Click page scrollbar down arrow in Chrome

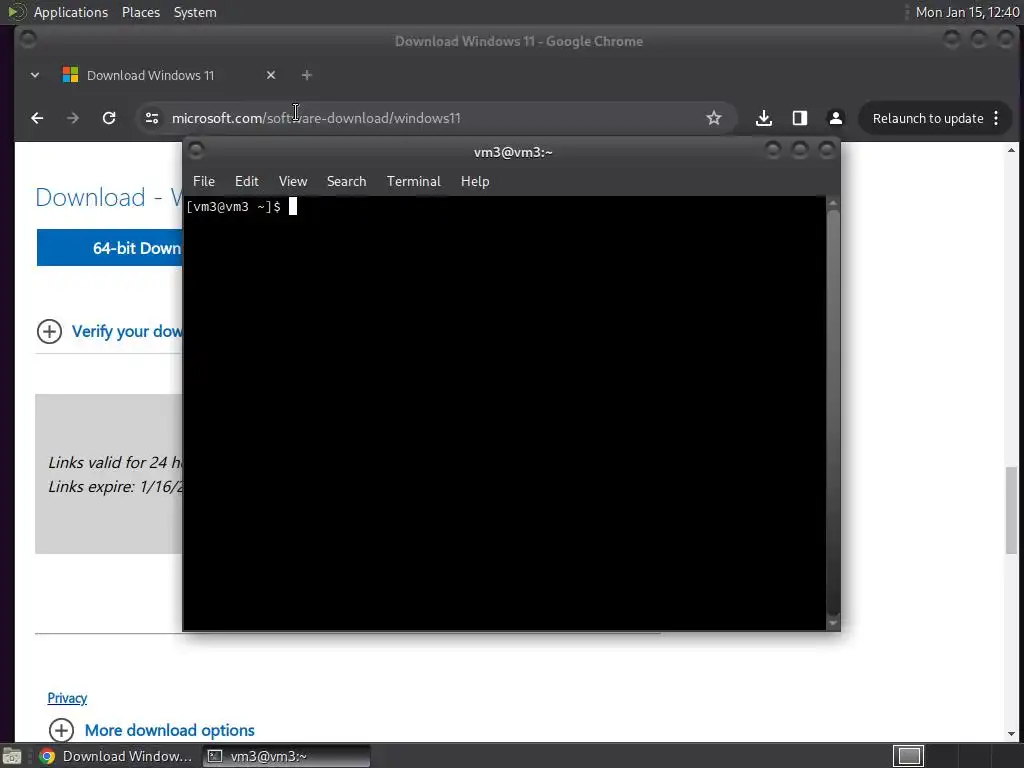[x=1012, y=734]
